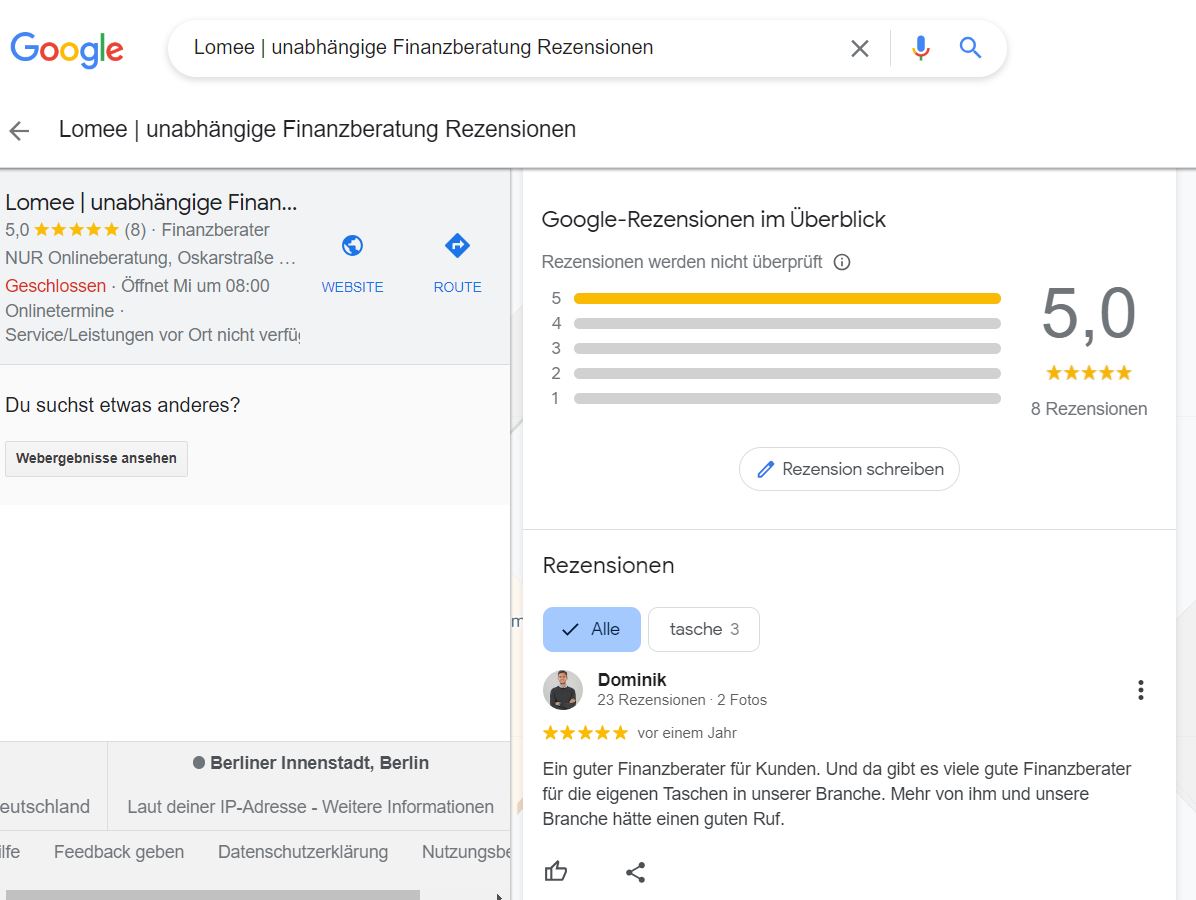Screen dimensions: 1196x900
Task: Click 'Geschlossen' status text
Action: click(56, 286)
